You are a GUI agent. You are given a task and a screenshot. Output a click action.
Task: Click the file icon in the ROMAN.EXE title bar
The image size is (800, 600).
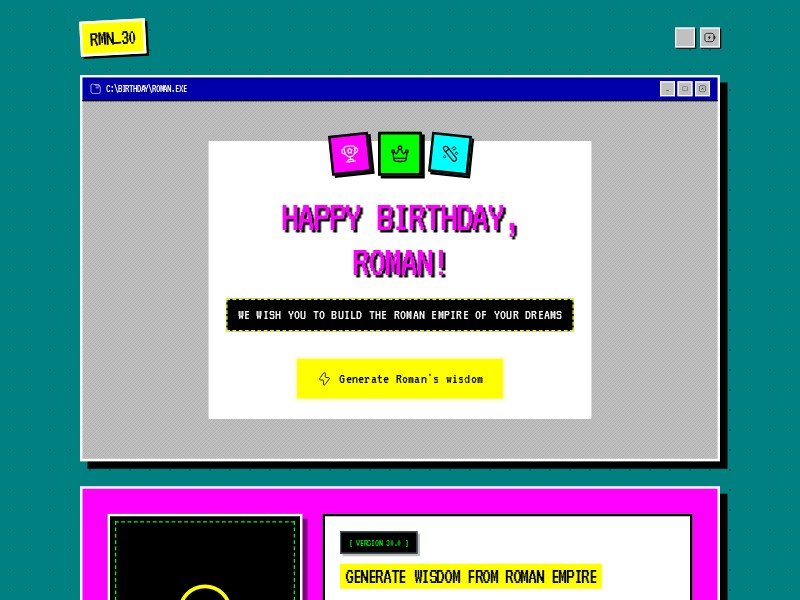pyautogui.click(x=95, y=89)
